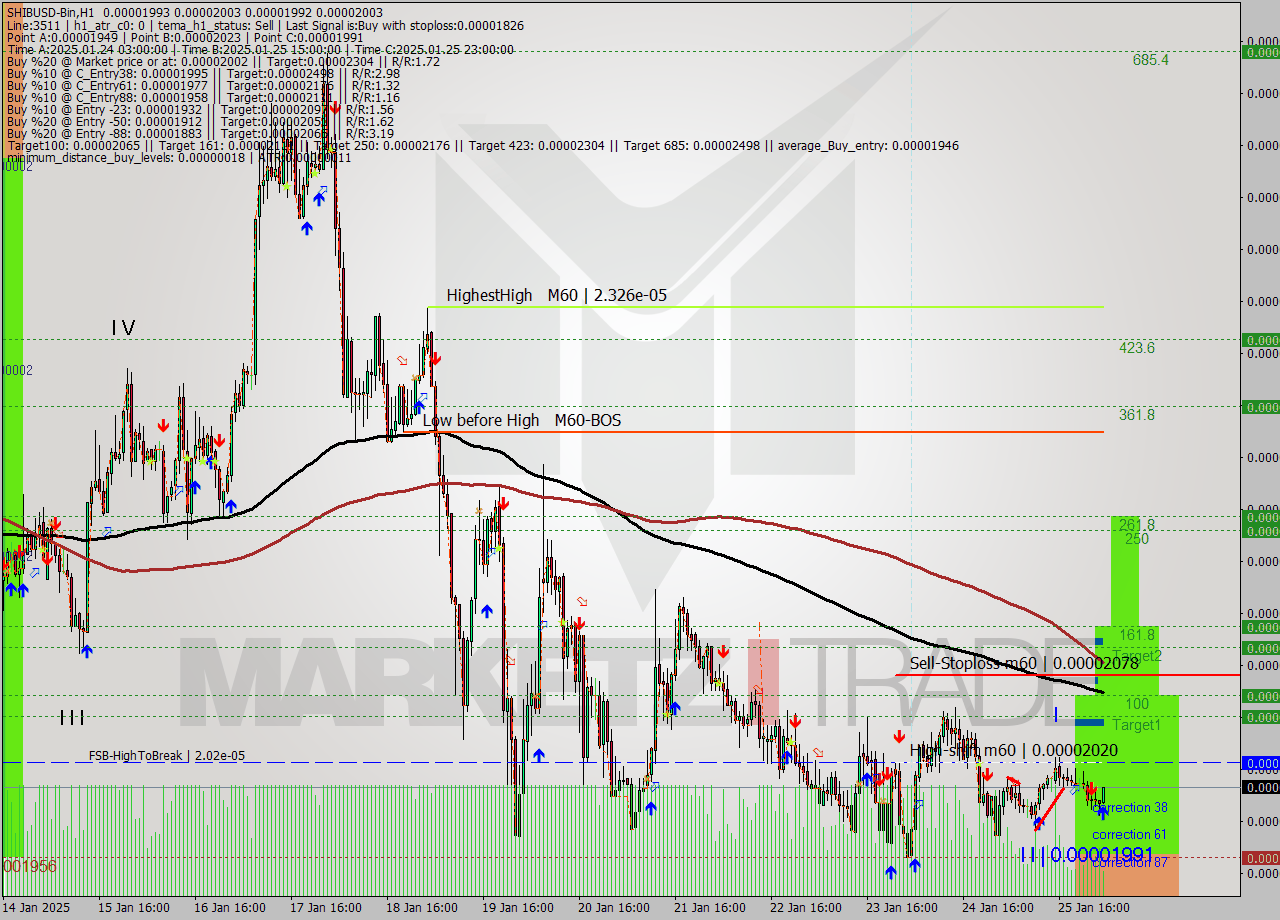Click the 250 level label
The width and height of the screenshot is (1280, 920).
(1137, 539)
